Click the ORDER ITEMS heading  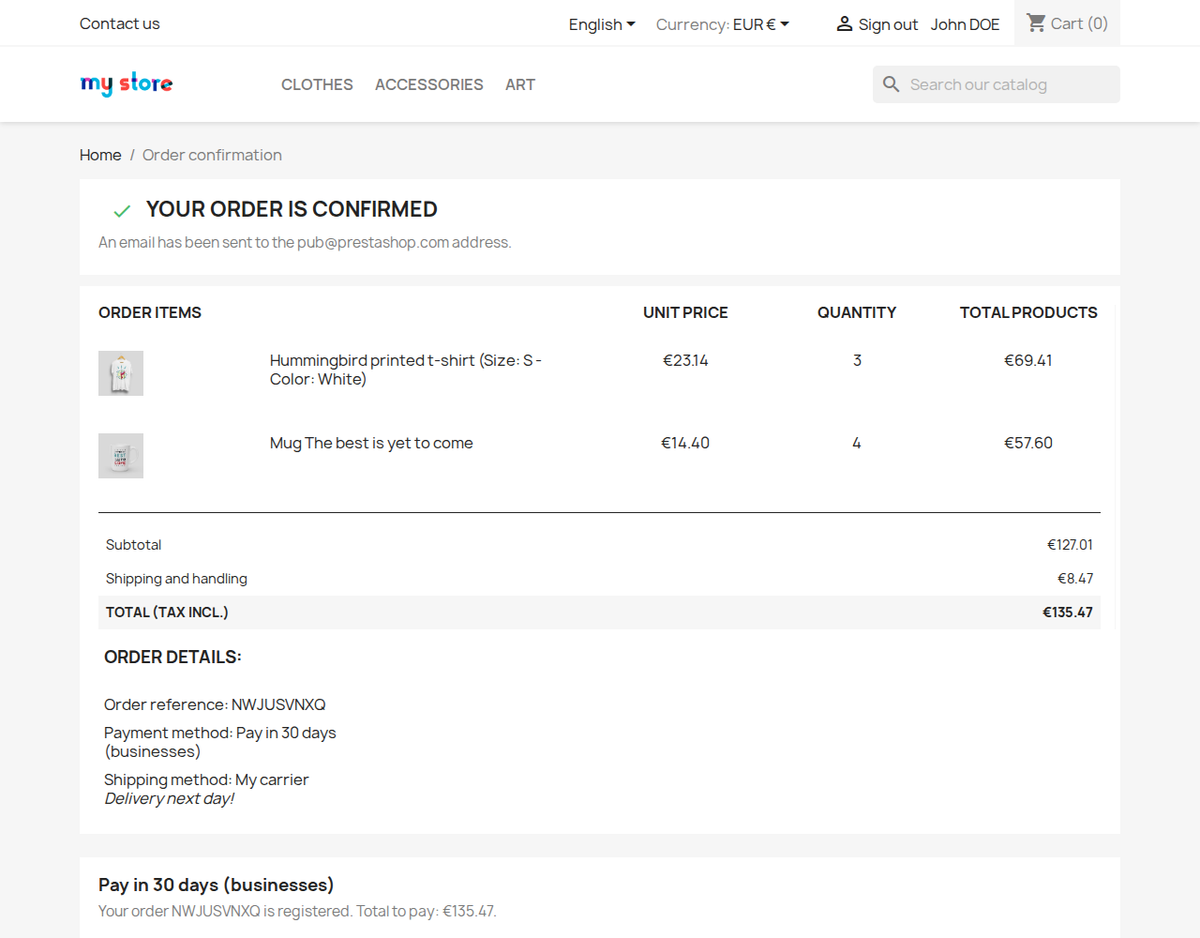pos(150,313)
